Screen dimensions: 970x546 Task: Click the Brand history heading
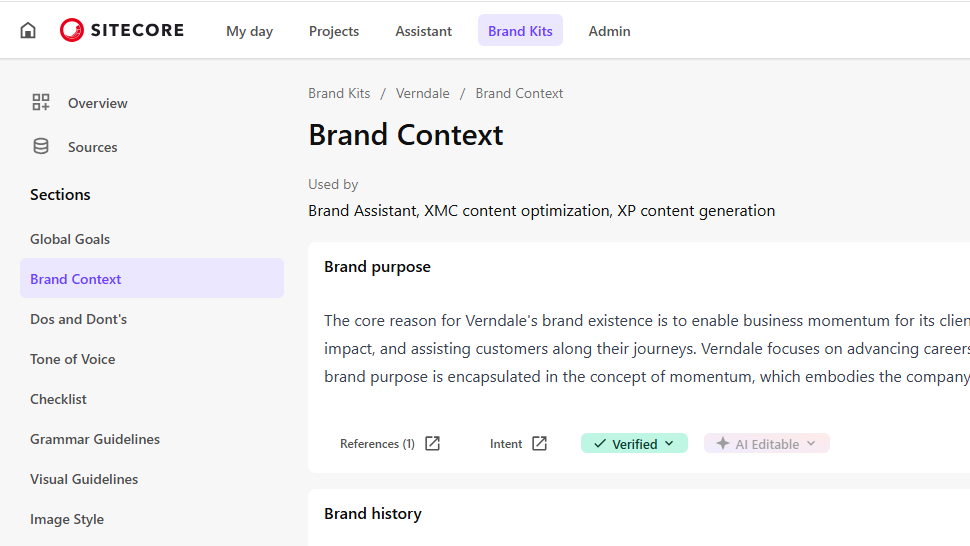pos(373,514)
